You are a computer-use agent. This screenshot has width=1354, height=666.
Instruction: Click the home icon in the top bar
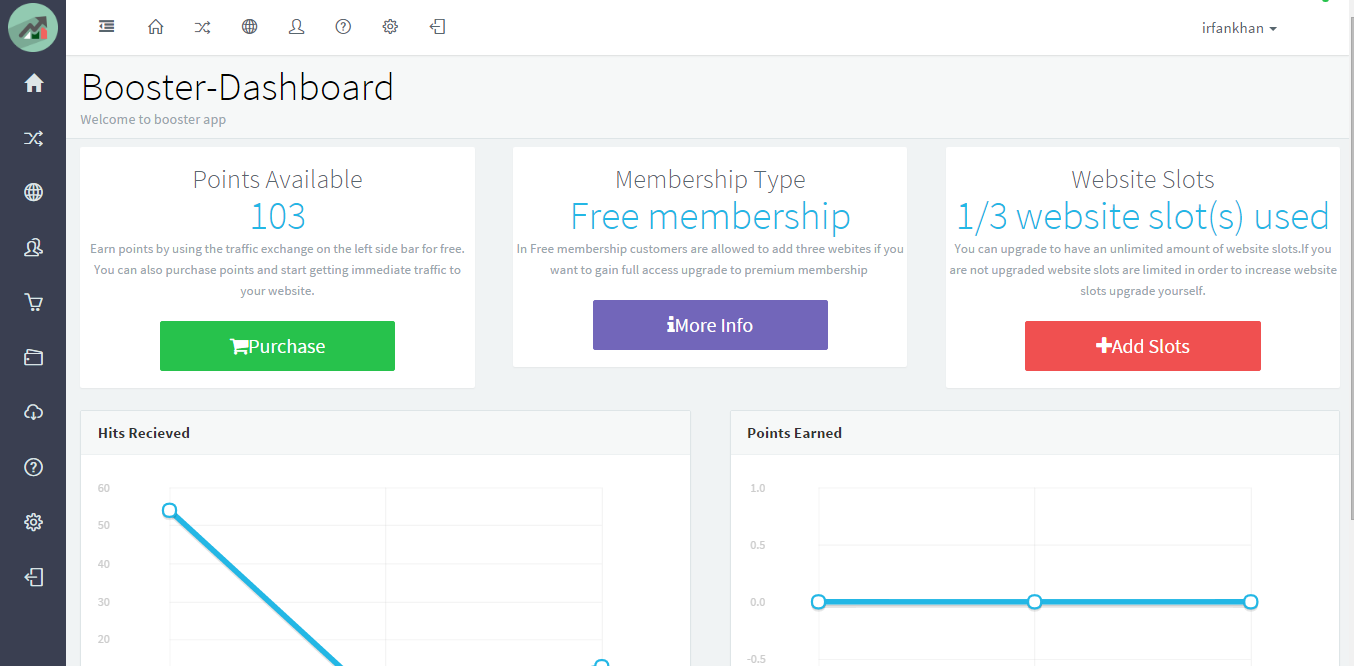pos(155,27)
